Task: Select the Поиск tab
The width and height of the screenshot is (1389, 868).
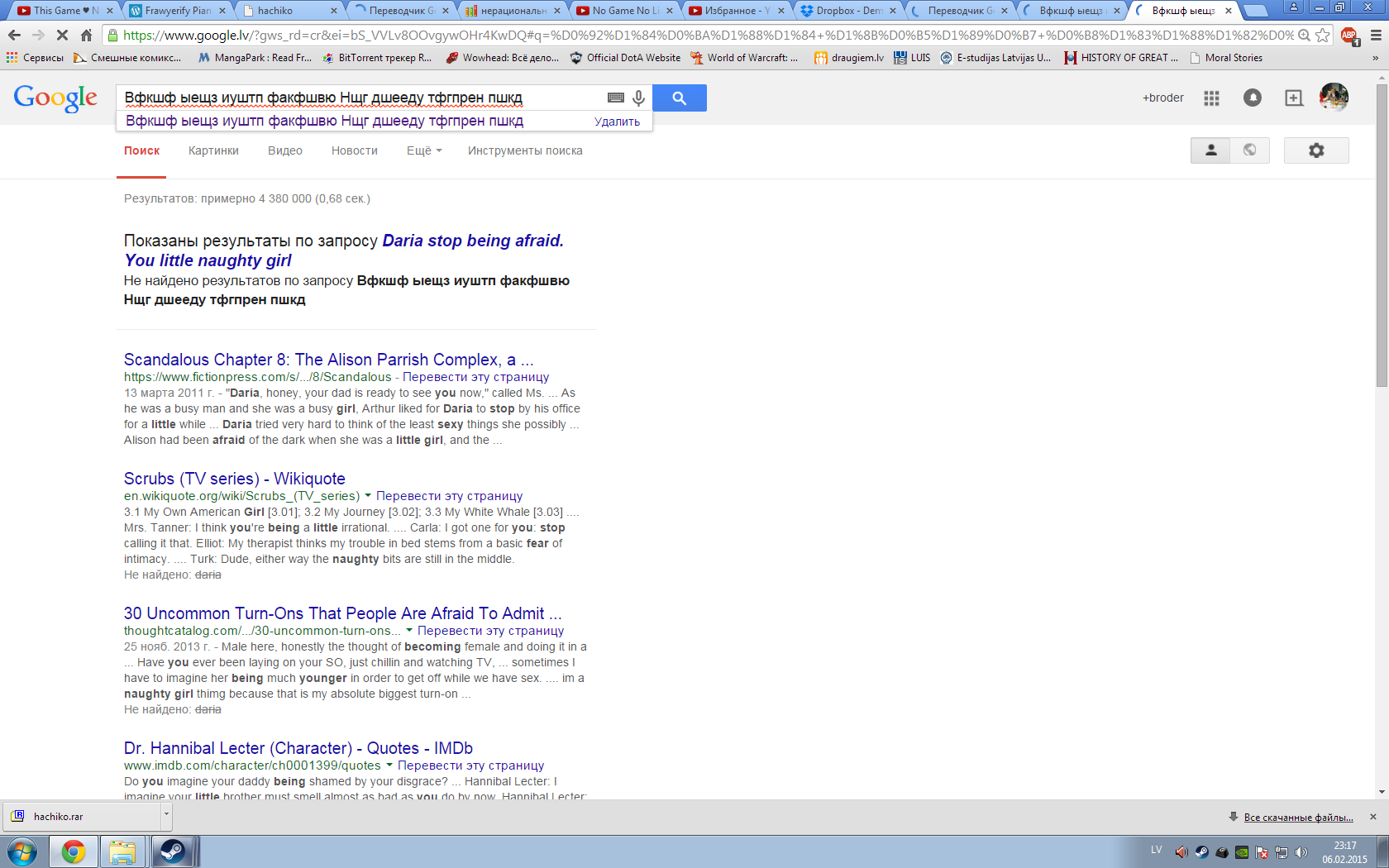Action: (x=141, y=150)
